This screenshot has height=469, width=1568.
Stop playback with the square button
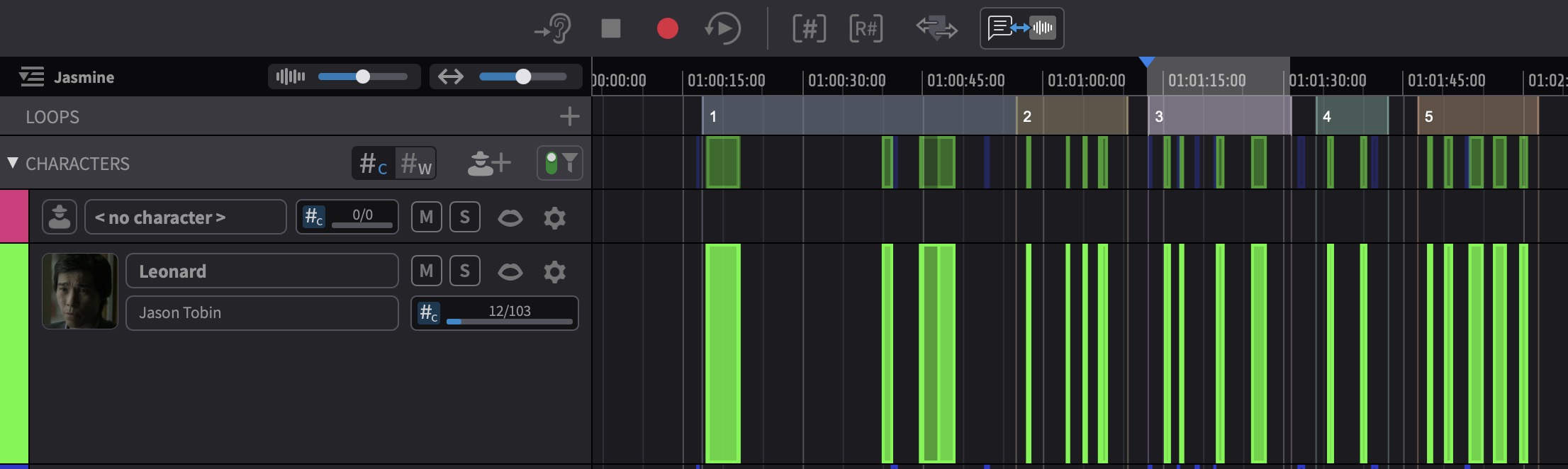point(610,28)
